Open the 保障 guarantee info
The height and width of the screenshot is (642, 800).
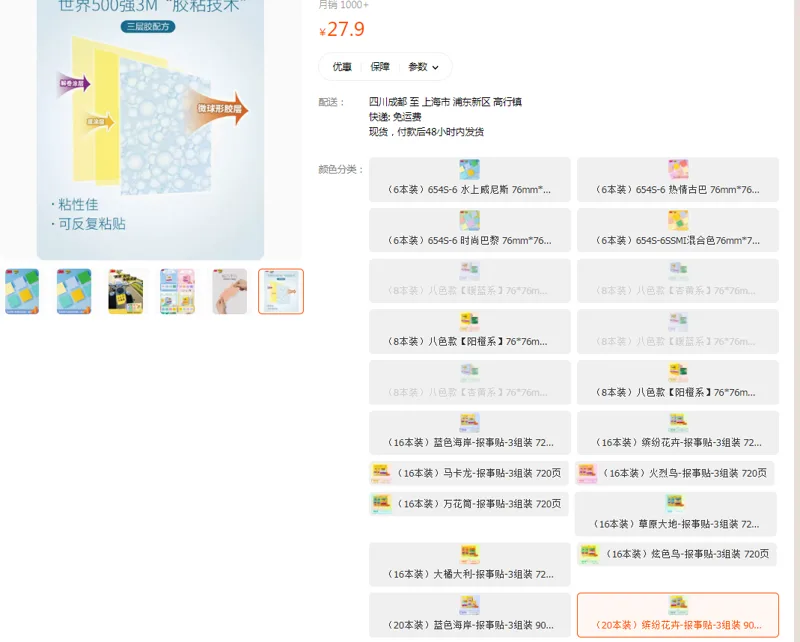point(380,67)
